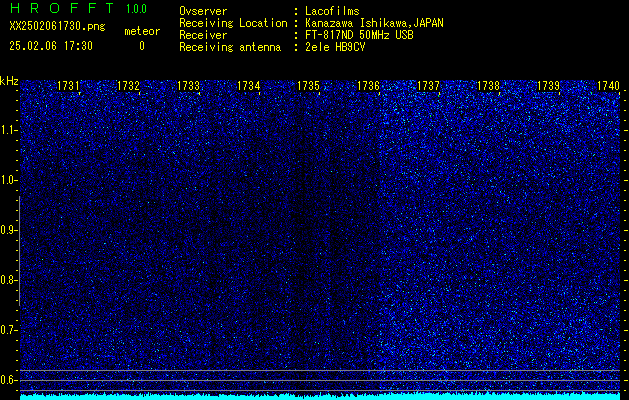Click the 0.7 kHz axis label
This screenshot has width=629, height=400.
pos(7,330)
